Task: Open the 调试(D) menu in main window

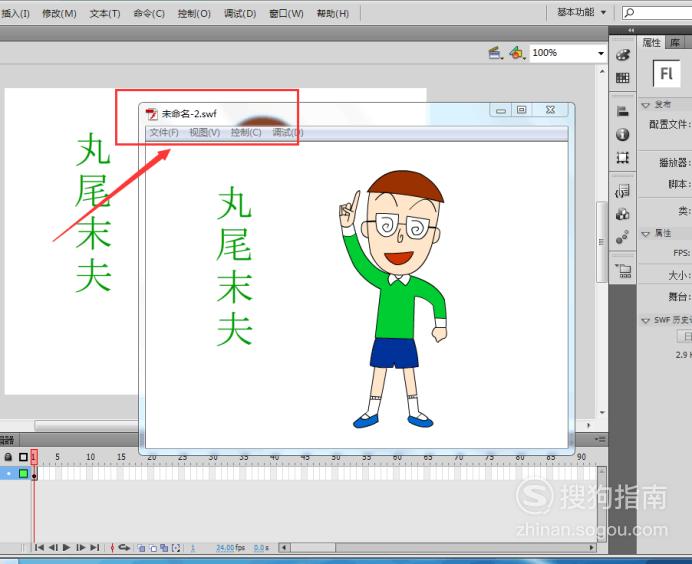Action: [240, 13]
